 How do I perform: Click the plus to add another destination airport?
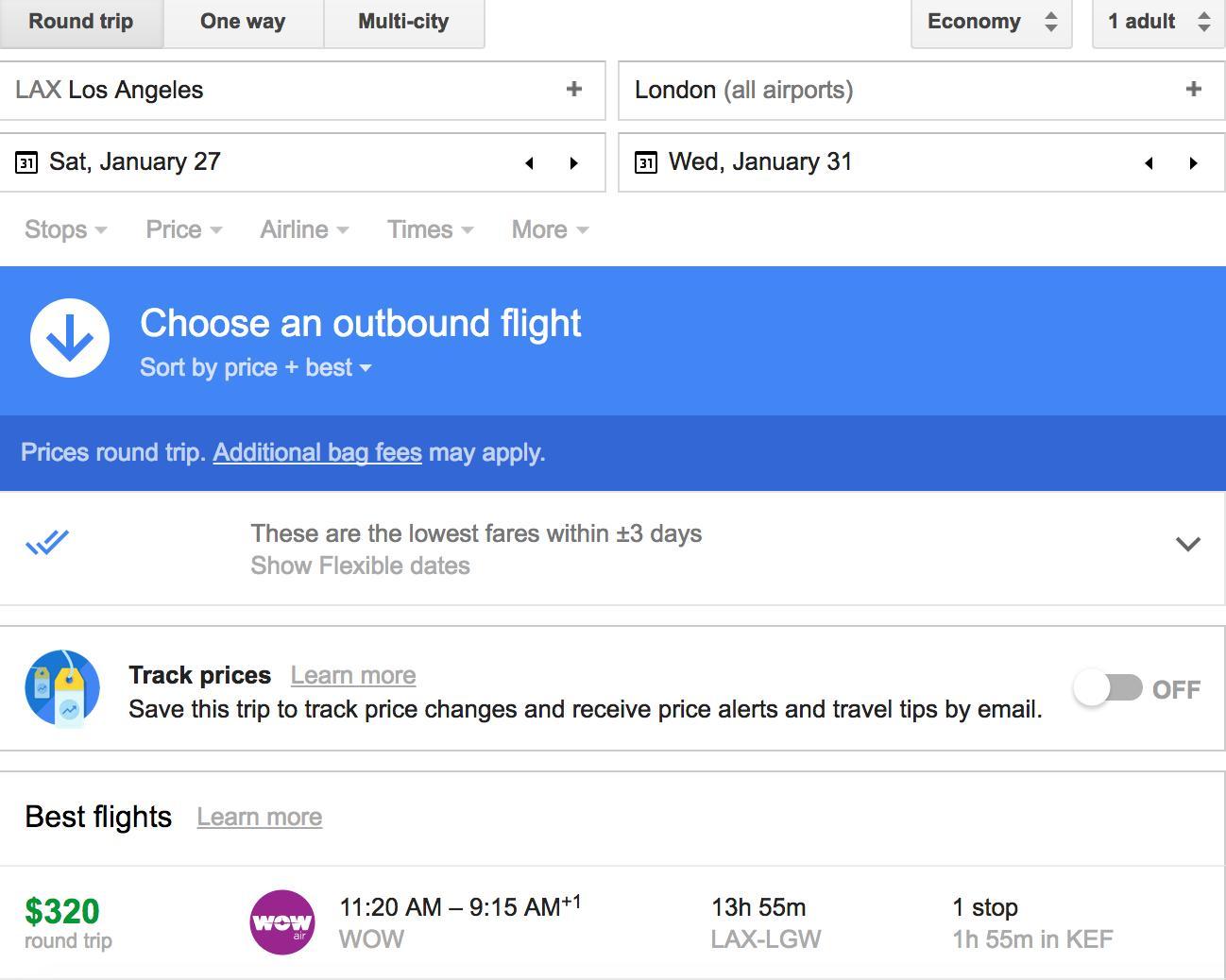[x=1194, y=90]
